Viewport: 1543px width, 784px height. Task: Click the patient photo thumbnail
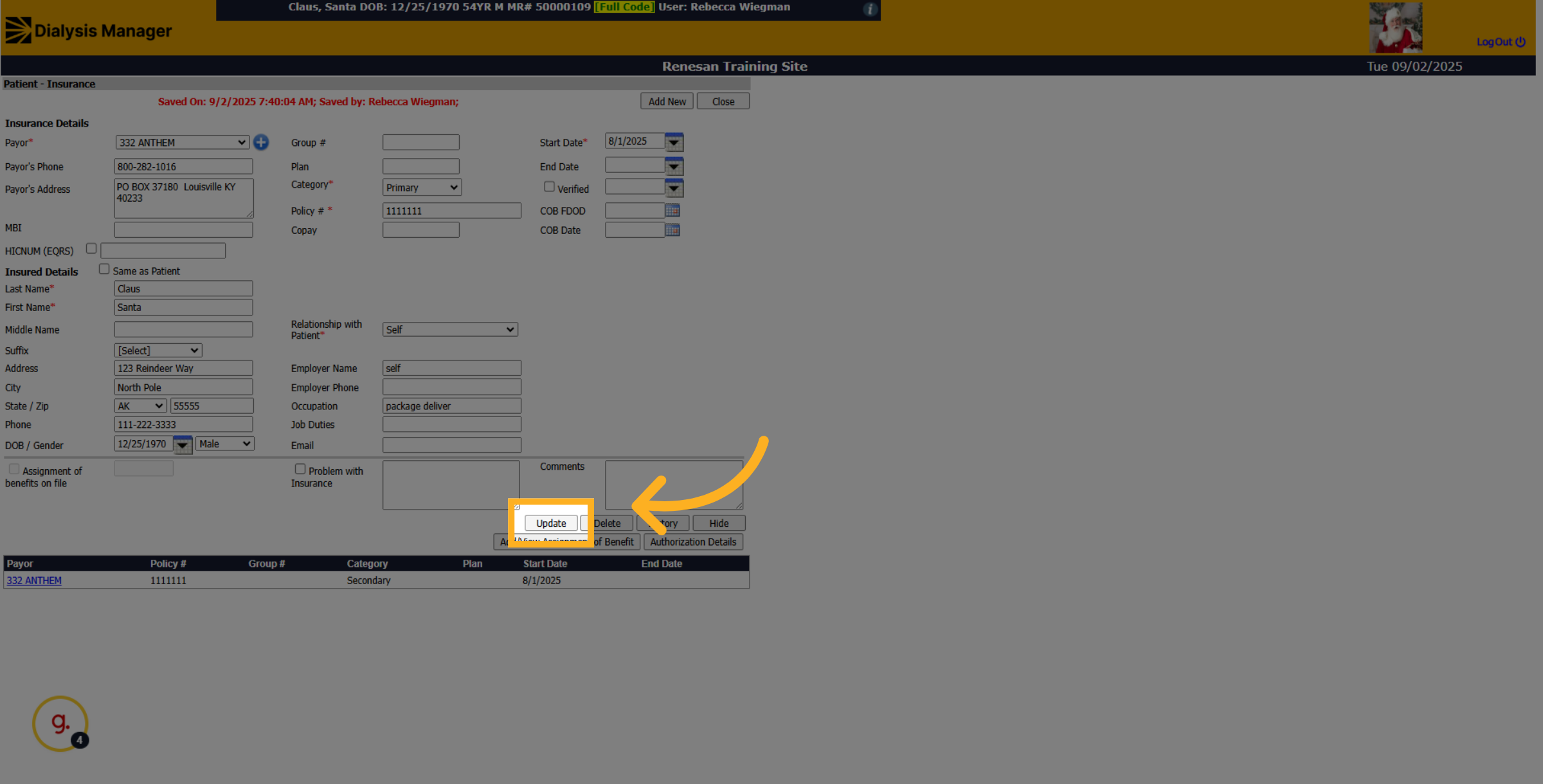(1395, 28)
